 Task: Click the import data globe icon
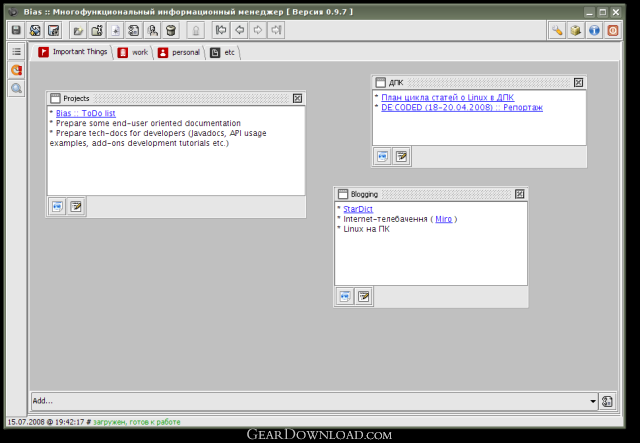pos(35,30)
